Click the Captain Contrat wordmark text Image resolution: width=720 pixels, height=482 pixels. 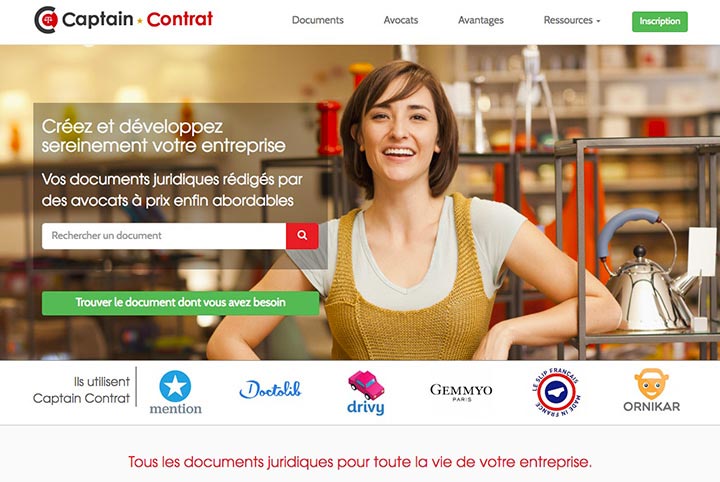click(x=137, y=19)
